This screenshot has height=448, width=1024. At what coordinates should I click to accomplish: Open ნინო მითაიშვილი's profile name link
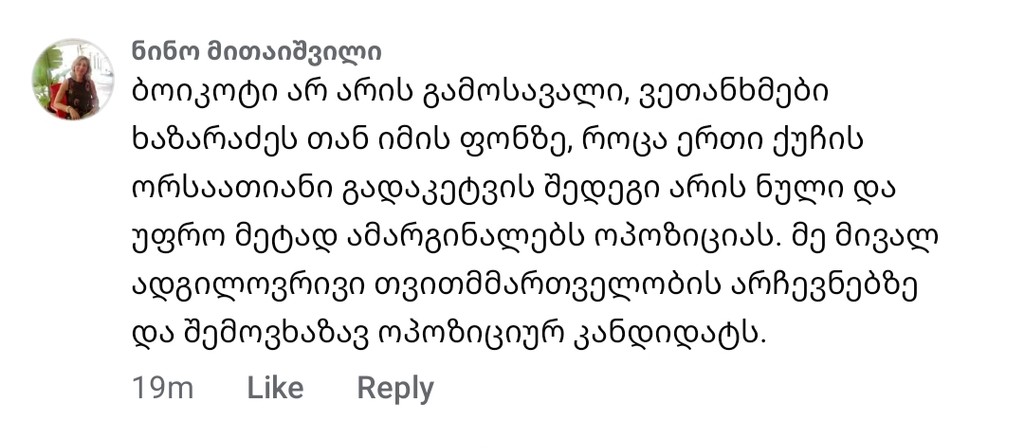[256, 52]
